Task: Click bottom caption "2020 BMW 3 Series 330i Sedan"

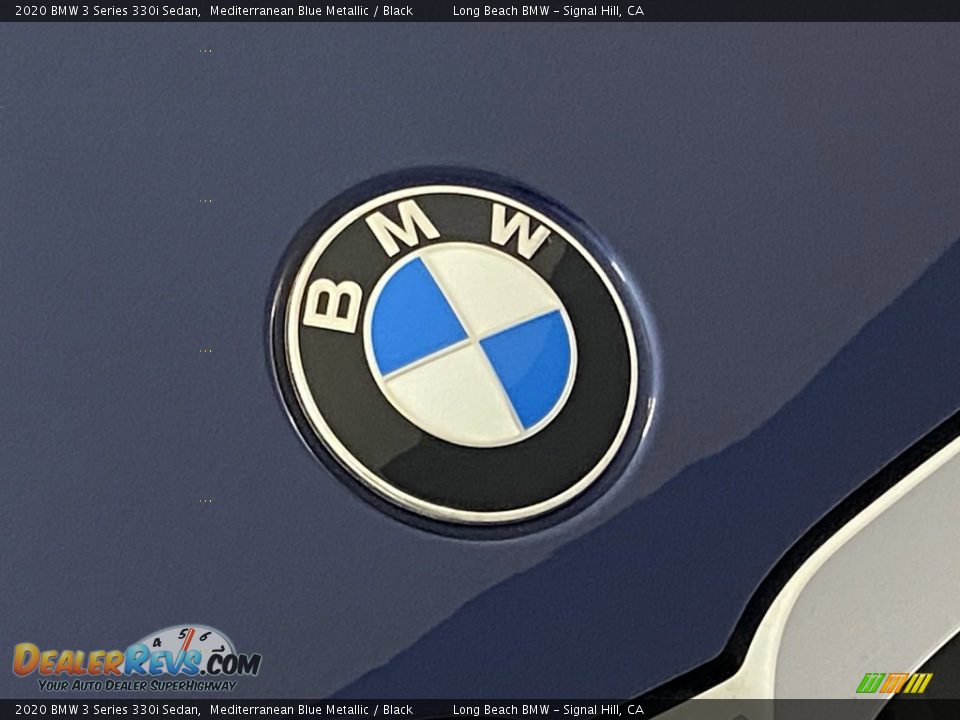Action: pos(107,710)
